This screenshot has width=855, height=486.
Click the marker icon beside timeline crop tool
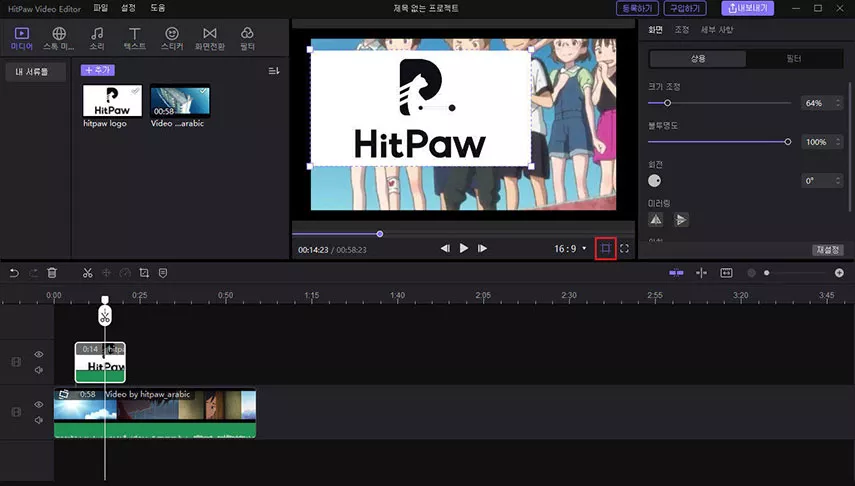[162, 273]
